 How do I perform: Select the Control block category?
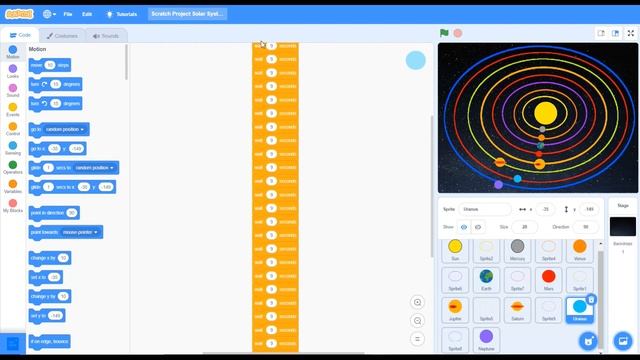point(13,129)
